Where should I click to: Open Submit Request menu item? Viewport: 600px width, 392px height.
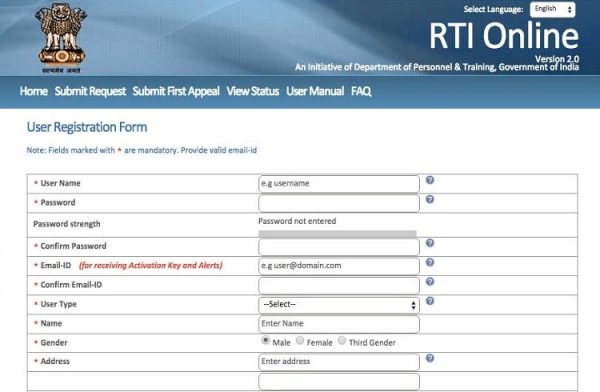tap(90, 91)
